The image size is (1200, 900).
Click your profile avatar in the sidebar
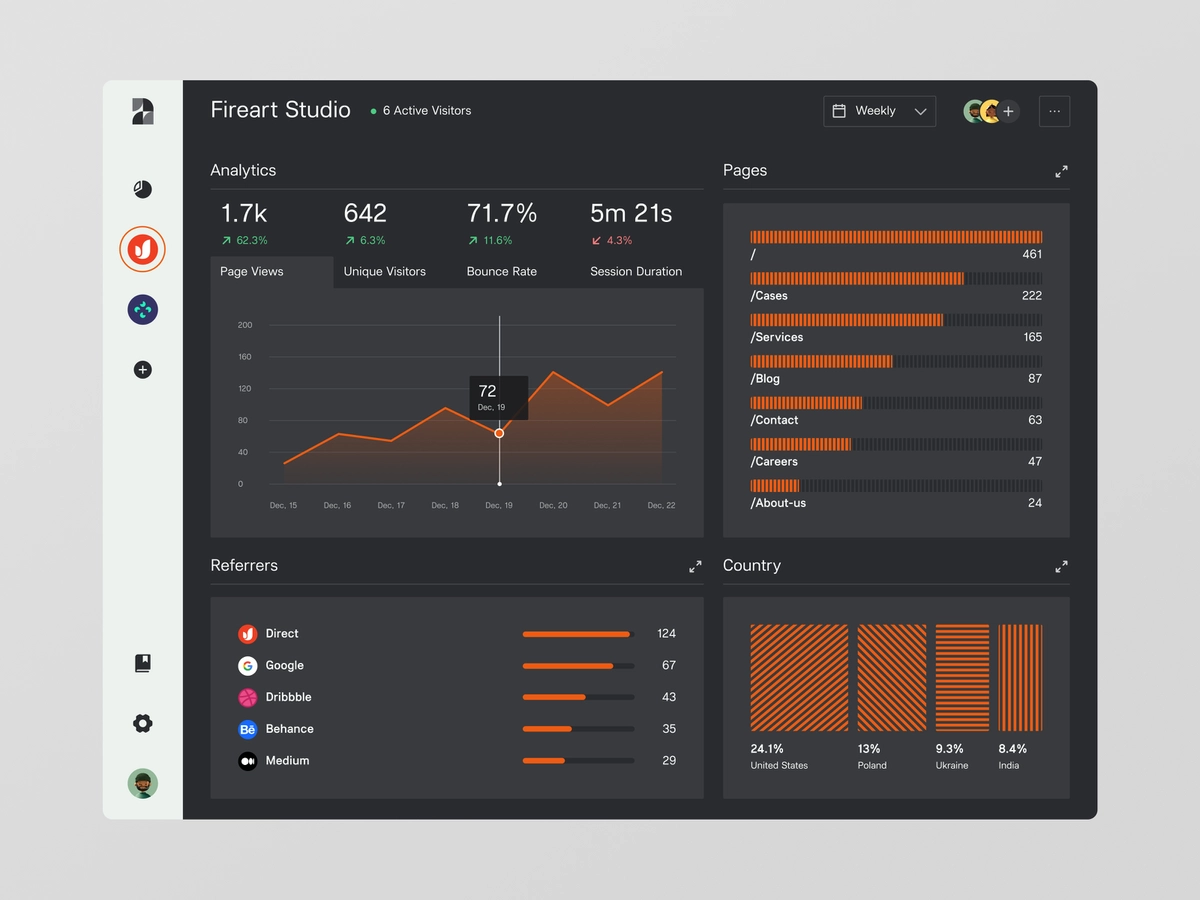tap(142, 783)
